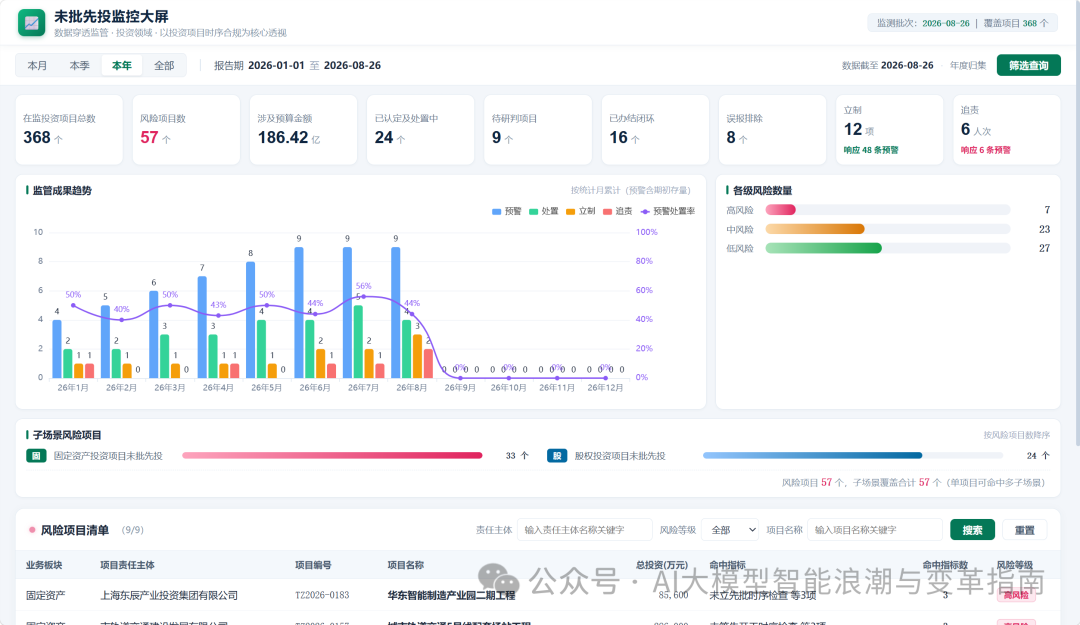The height and width of the screenshot is (625, 1080).
Task: Open the 已认定及处置中 24 card
Action: point(420,130)
